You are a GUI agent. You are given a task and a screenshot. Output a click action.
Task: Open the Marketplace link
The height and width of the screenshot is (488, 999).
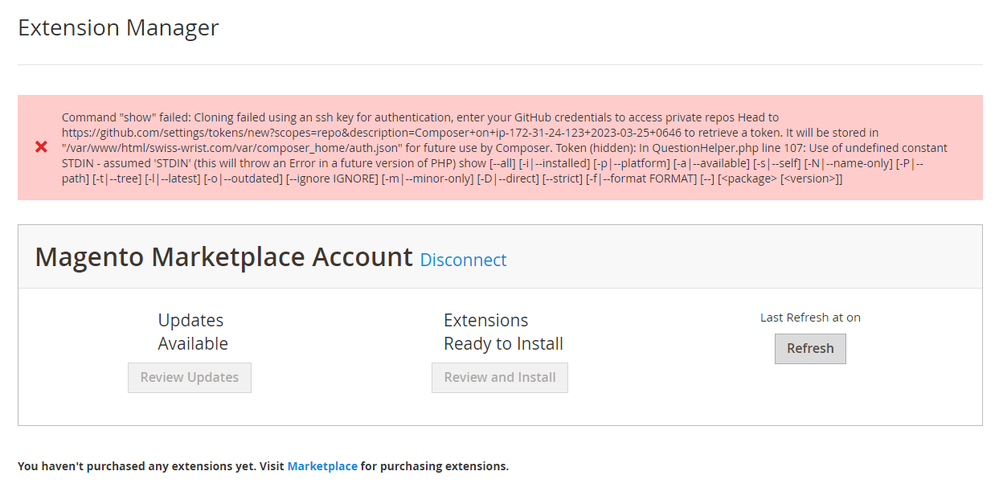click(x=322, y=466)
